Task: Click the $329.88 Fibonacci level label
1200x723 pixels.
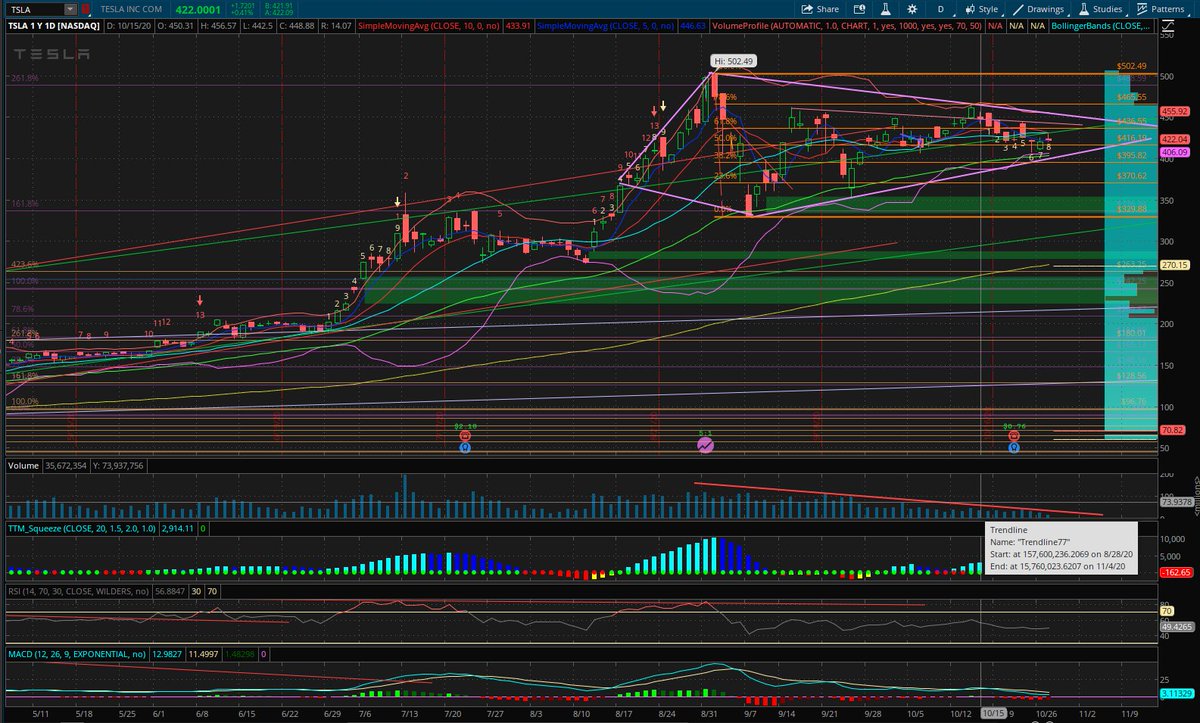Action: click(x=1131, y=209)
